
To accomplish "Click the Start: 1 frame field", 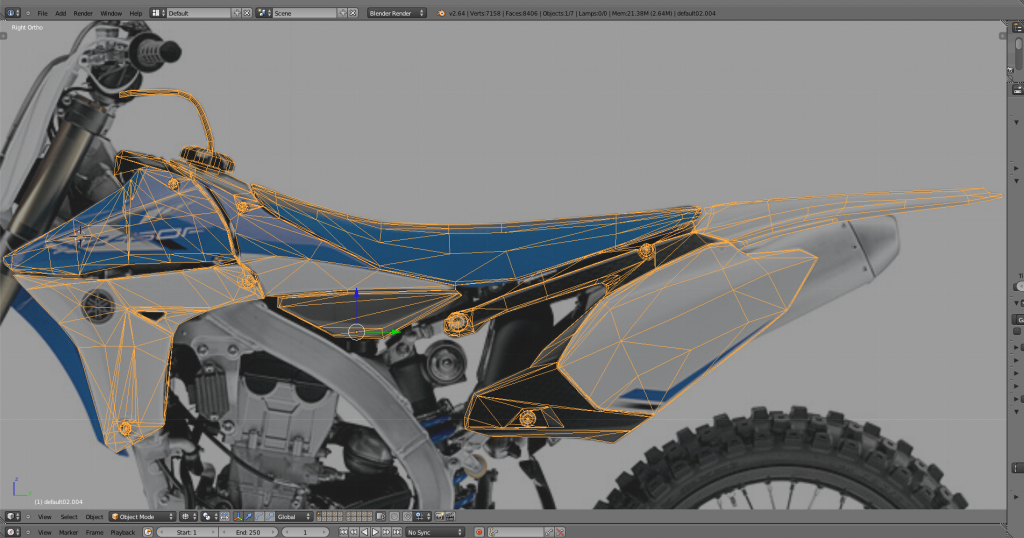I will 187,532.
